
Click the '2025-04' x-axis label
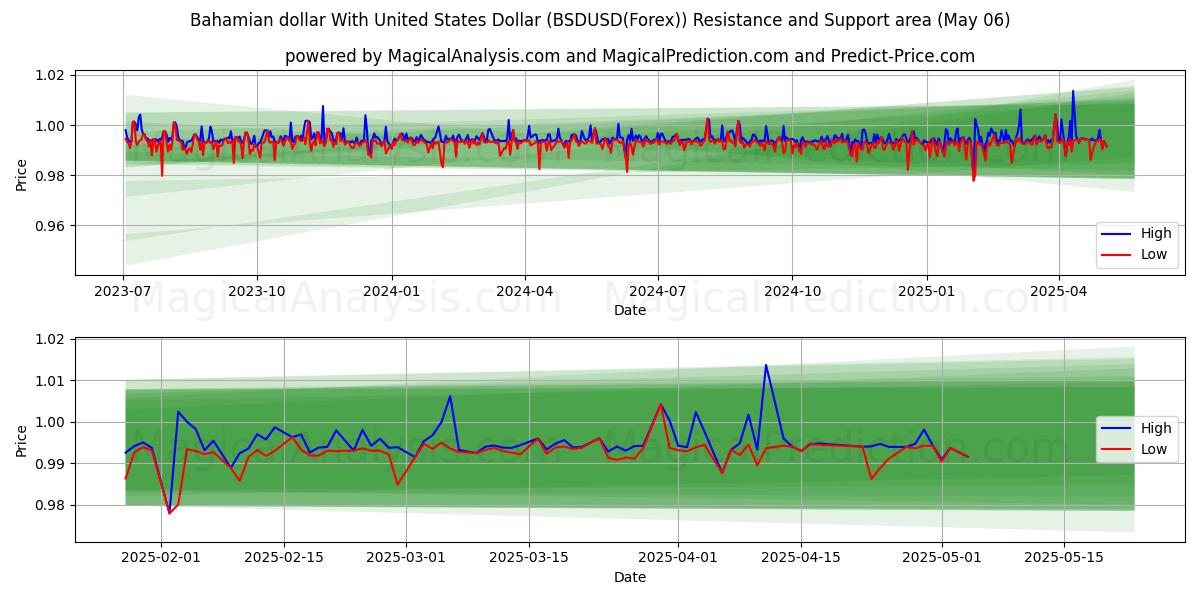coord(1059,291)
